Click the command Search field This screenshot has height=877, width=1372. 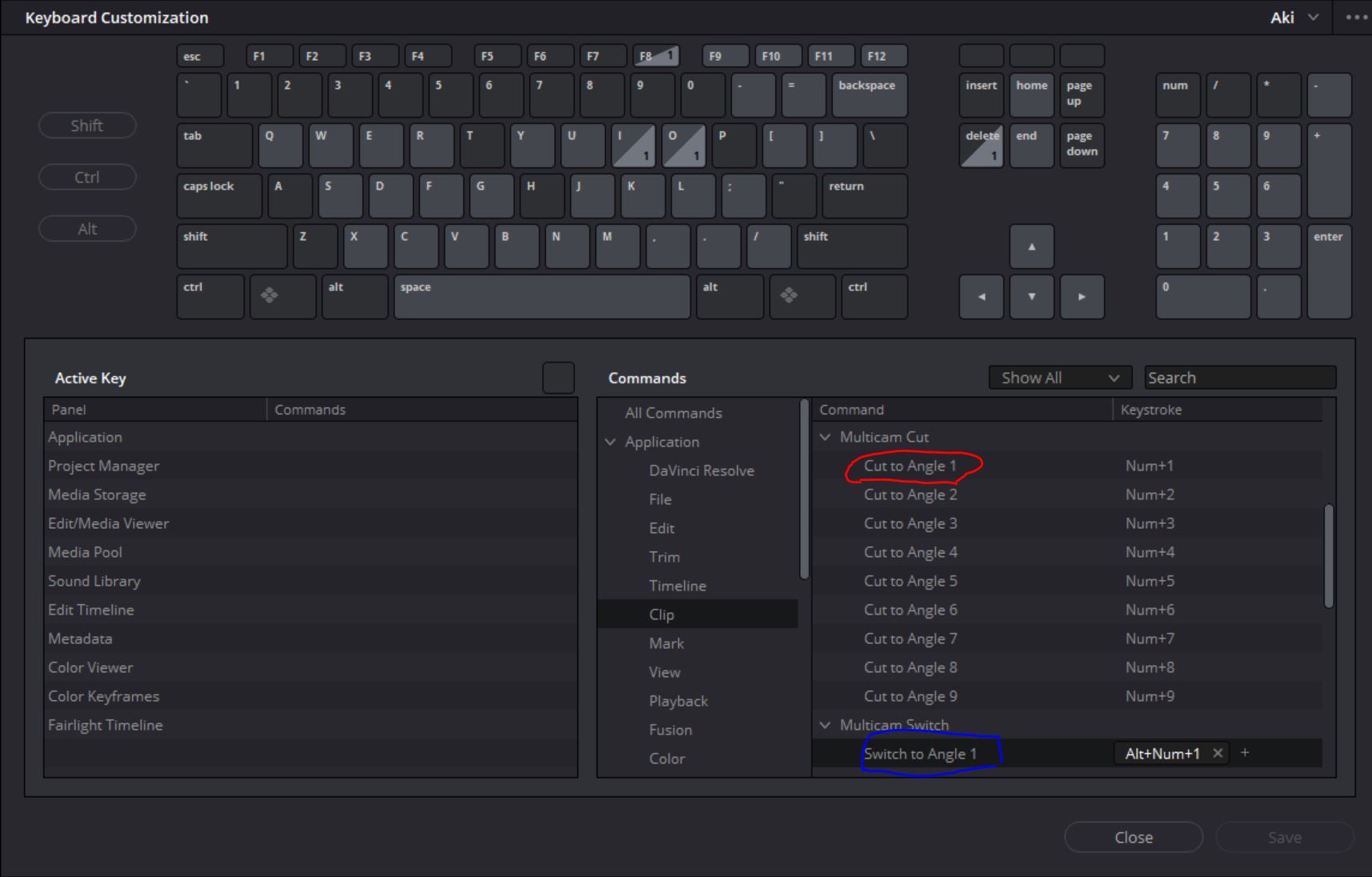[x=1240, y=378]
